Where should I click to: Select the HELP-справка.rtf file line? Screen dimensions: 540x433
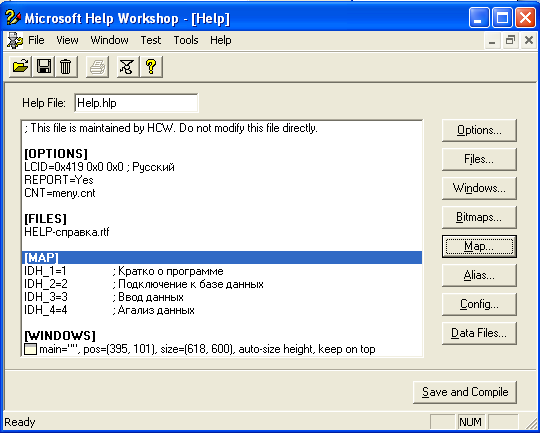coord(67,232)
